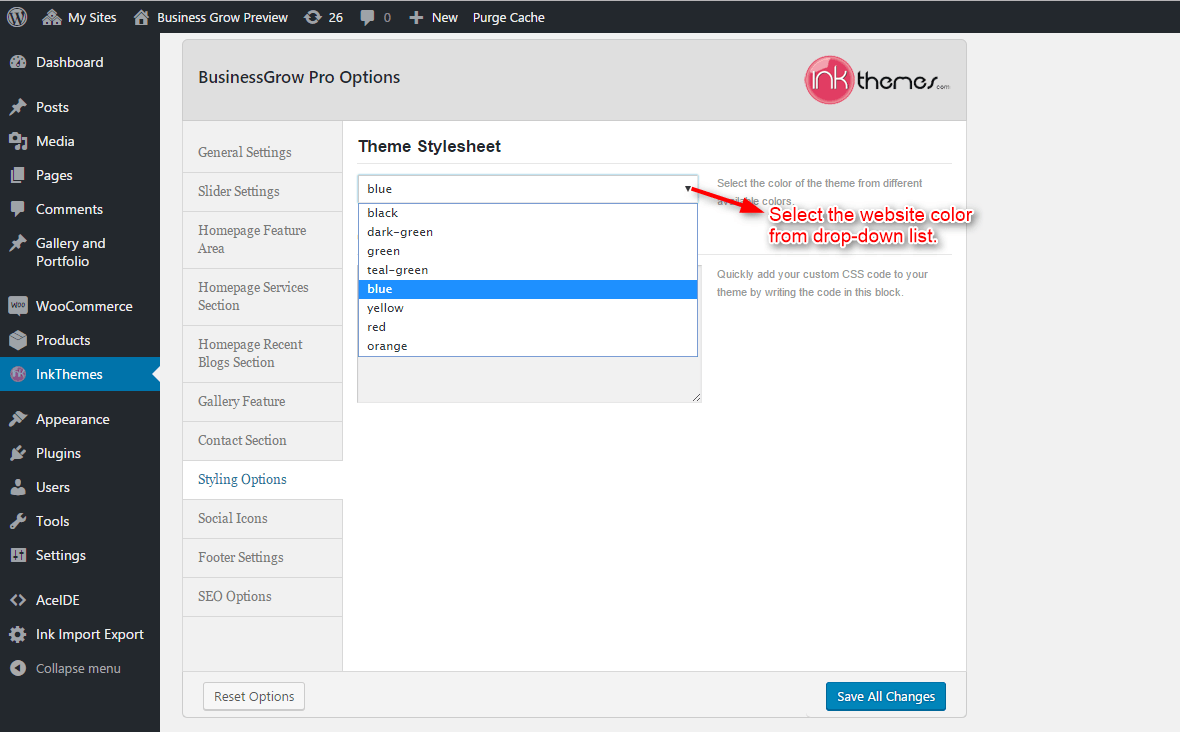The image size is (1180, 732).
Task: Open Contact Section tab
Action: (x=263, y=441)
